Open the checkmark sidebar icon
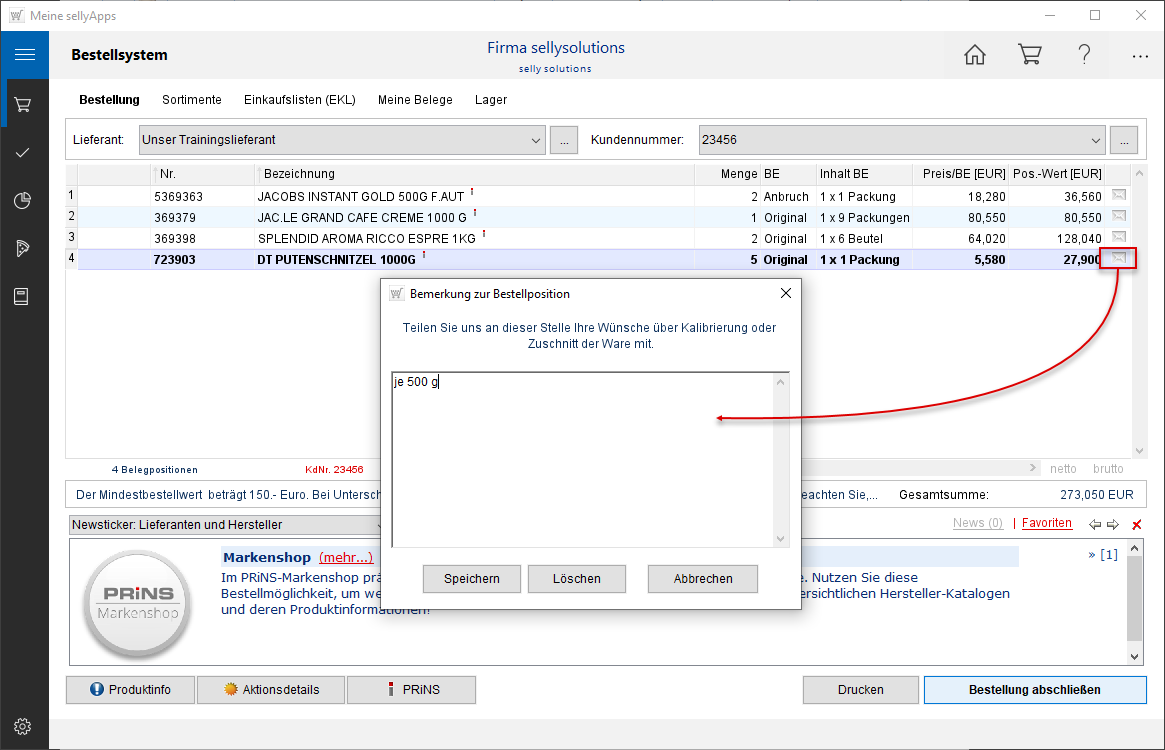 (x=23, y=152)
